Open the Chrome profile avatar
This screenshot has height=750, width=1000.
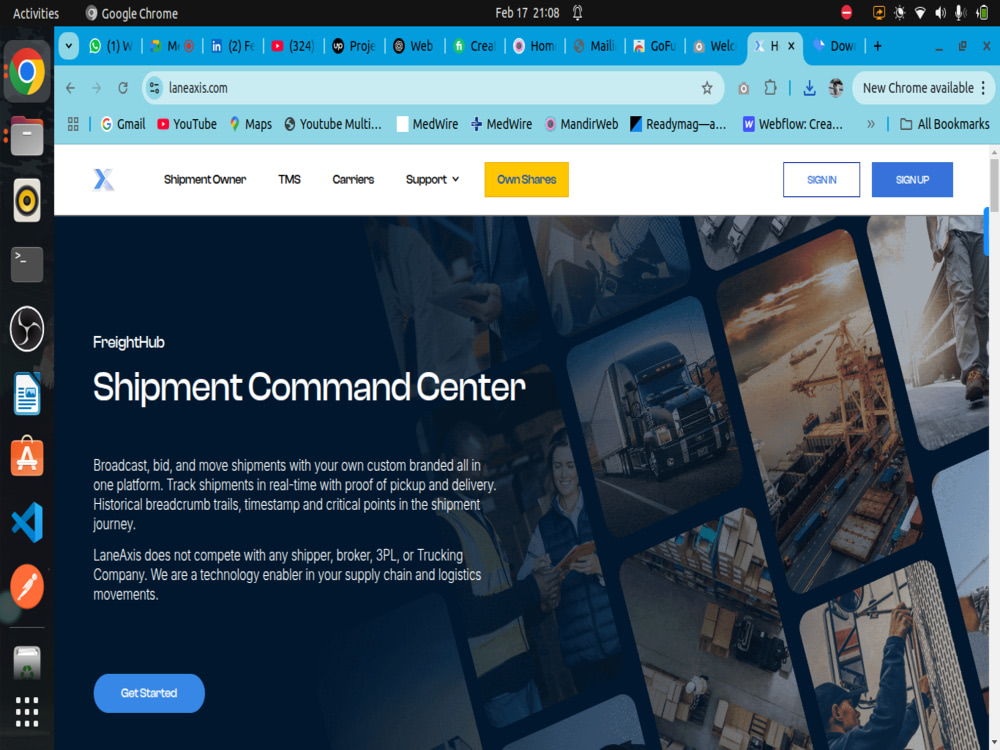click(x=835, y=88)
